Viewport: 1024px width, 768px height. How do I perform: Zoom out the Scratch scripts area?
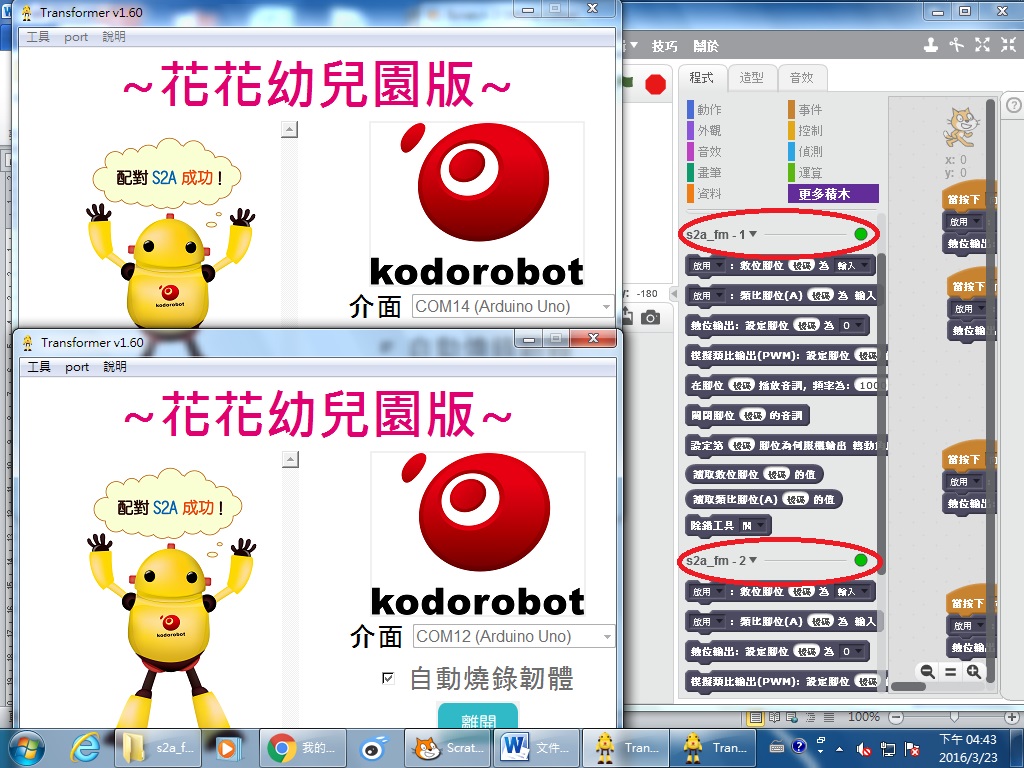(927, 671)
